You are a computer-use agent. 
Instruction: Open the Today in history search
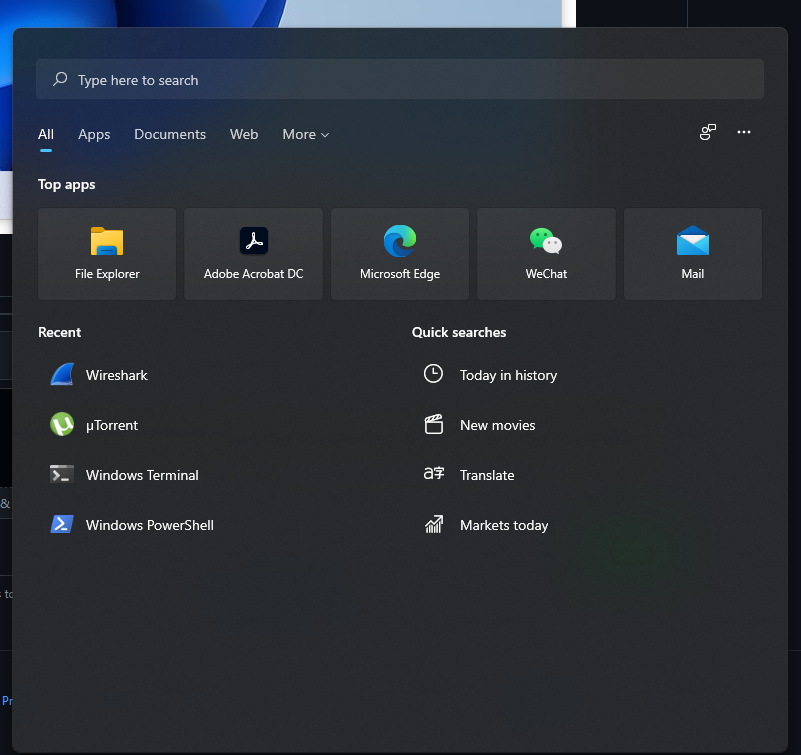tap(508, 375)
